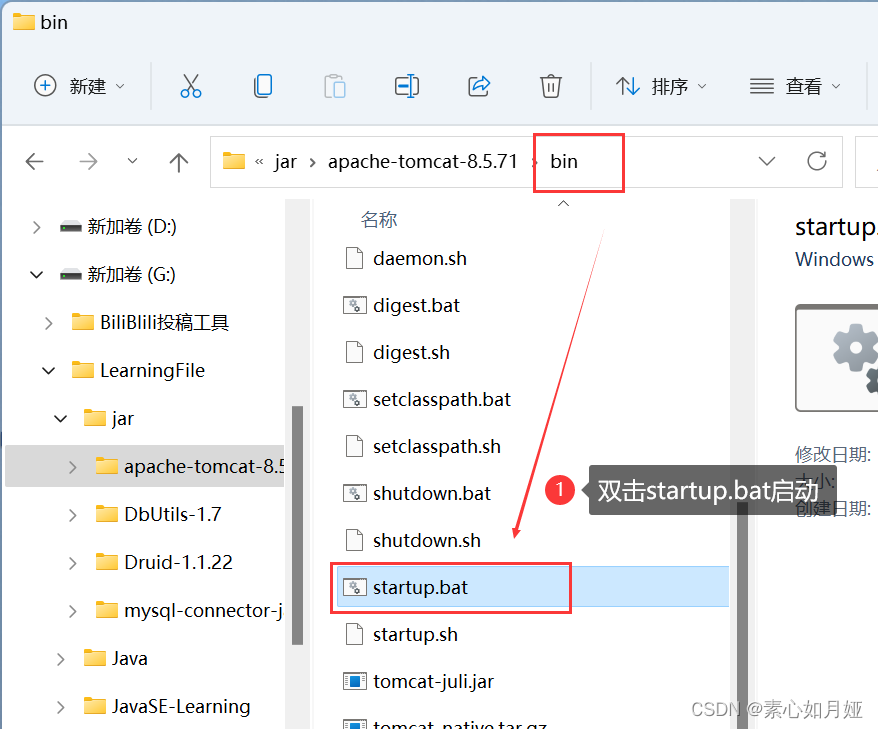Expand DbUtils-1.7 folder node

pyautogui.click(x=73, y=515)
